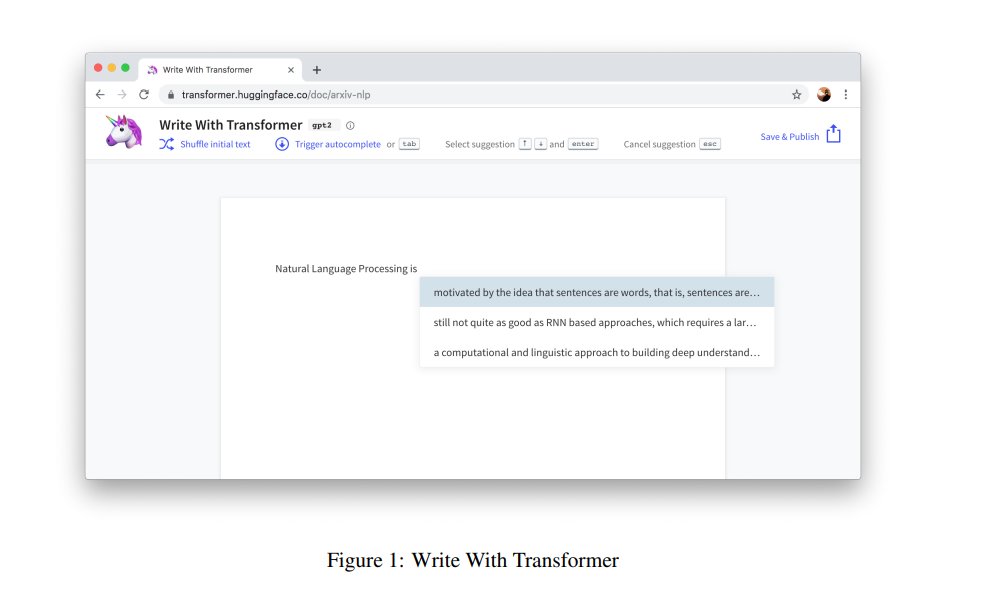
Task: Click the gpt2 model badge
Action: tap(322, 126)
